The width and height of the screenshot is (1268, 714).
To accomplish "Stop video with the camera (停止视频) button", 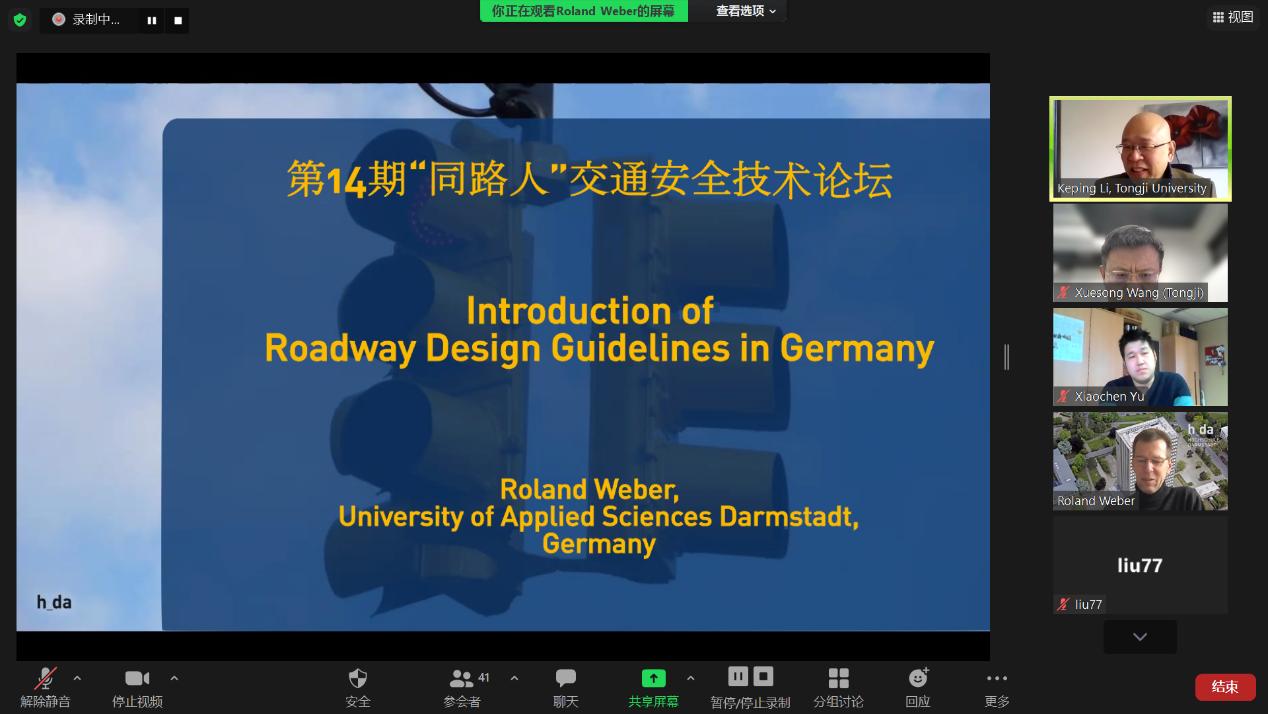I will tap(137, 679).
